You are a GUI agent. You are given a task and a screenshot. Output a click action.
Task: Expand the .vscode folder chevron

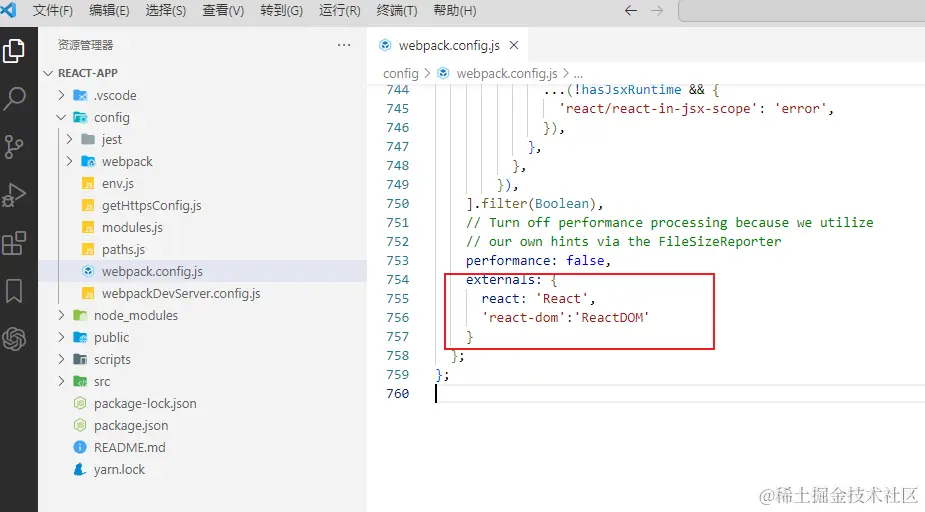click(61, 95)
